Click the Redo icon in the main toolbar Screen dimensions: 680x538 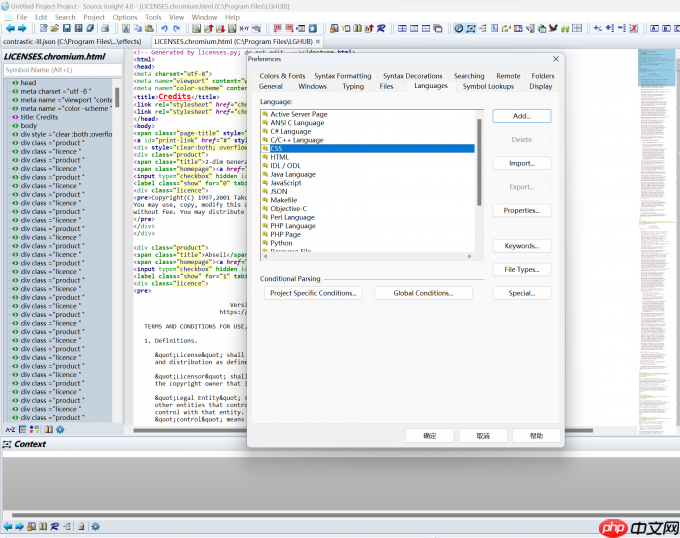pos(177,28)
